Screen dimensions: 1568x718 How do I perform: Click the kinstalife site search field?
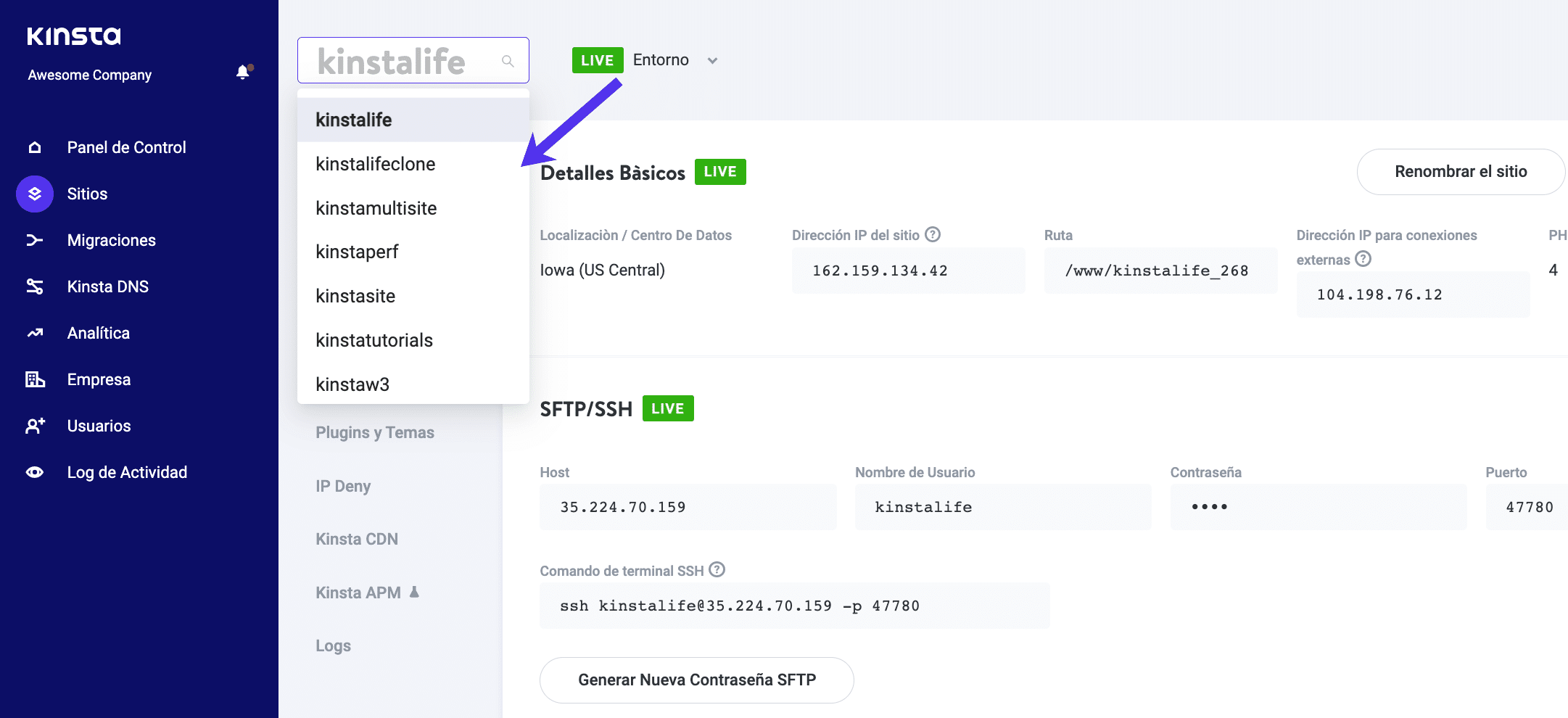click(x=406, y=61)
